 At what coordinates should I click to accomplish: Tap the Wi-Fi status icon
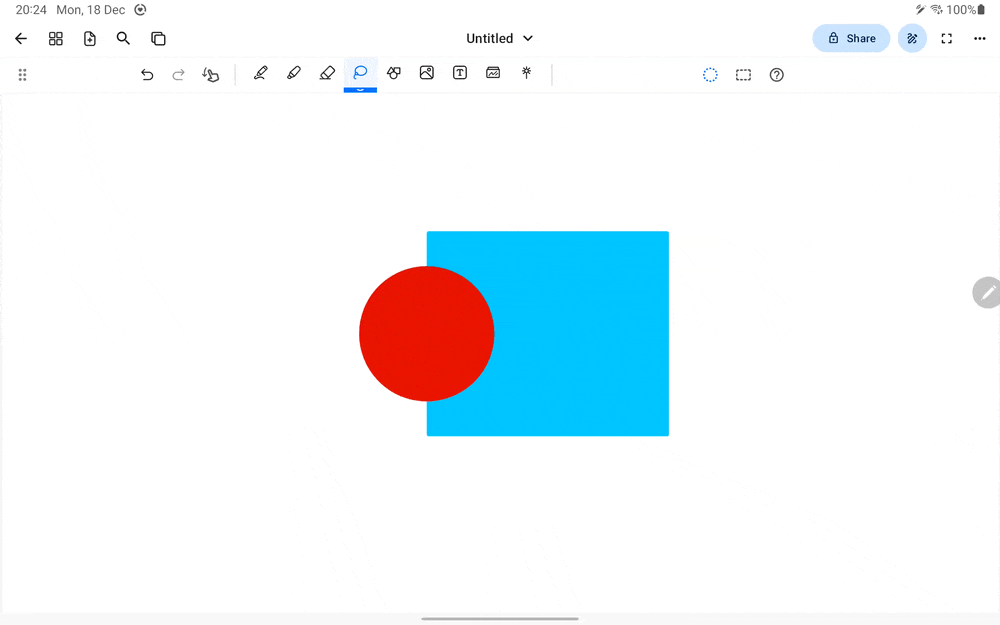pyautogui.click(x=936, y=10)
